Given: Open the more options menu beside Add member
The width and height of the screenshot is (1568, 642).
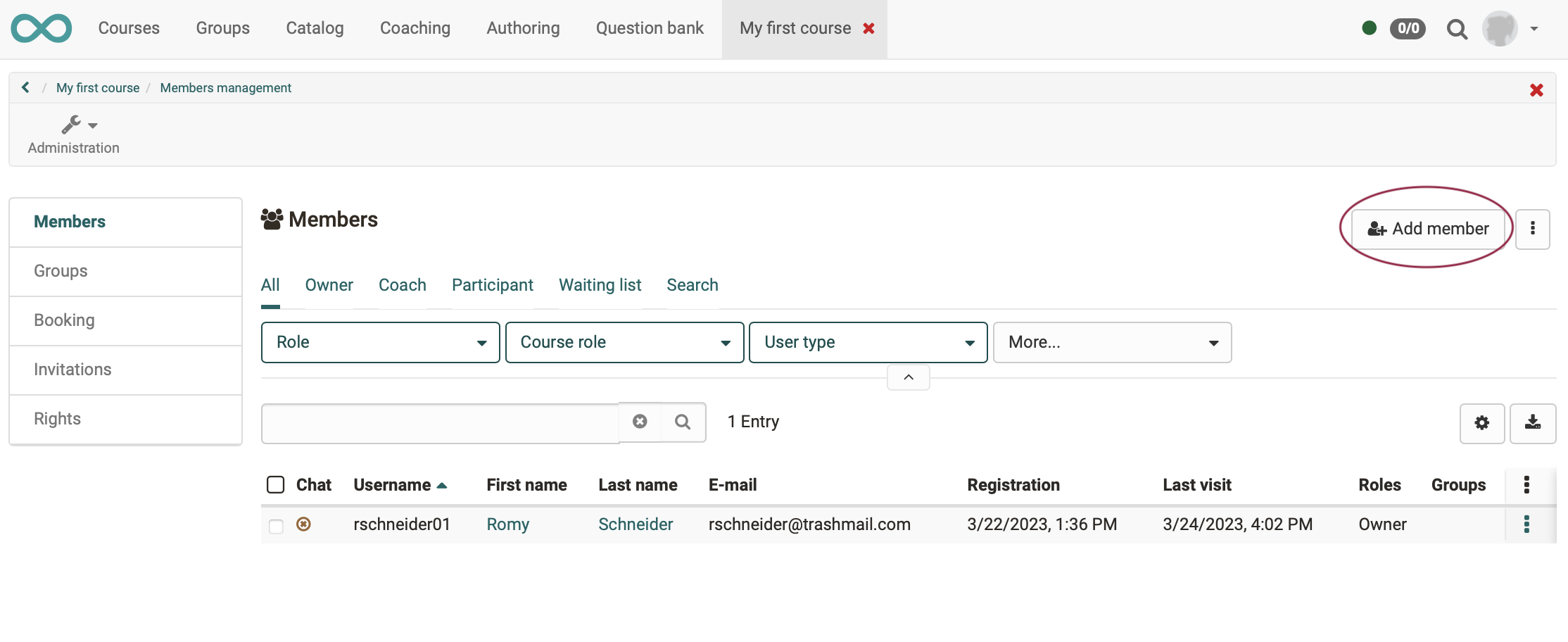Looking at the screenshot, I should [x=1532, y=229].
